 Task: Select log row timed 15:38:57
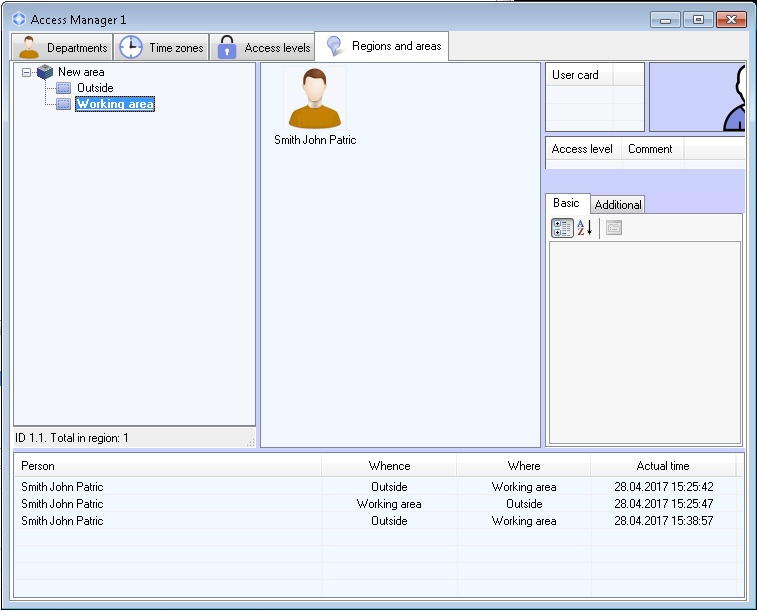coord(379,521)
